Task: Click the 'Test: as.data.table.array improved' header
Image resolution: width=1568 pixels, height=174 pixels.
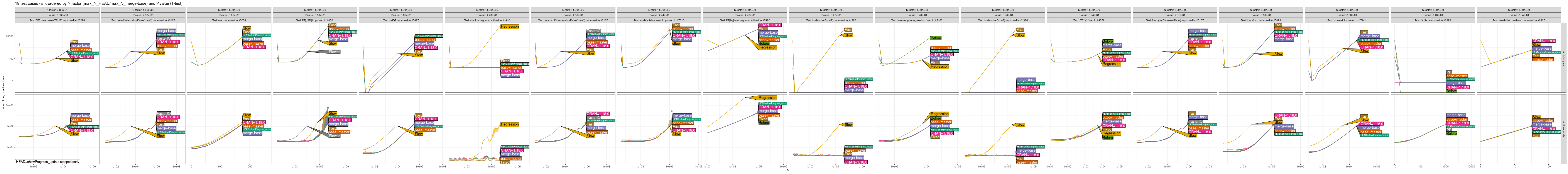Action: tap(659, 20)
